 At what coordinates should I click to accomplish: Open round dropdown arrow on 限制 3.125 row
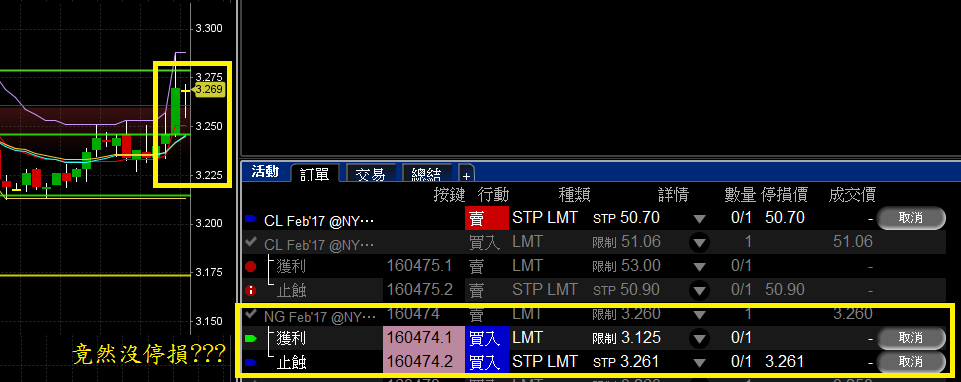tap(699, 338)
